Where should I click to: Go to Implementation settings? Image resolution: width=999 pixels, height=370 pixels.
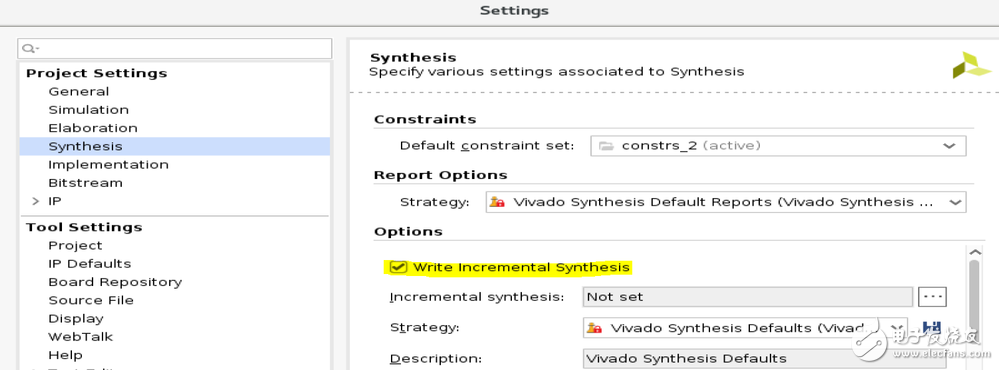tap(108, 164)
